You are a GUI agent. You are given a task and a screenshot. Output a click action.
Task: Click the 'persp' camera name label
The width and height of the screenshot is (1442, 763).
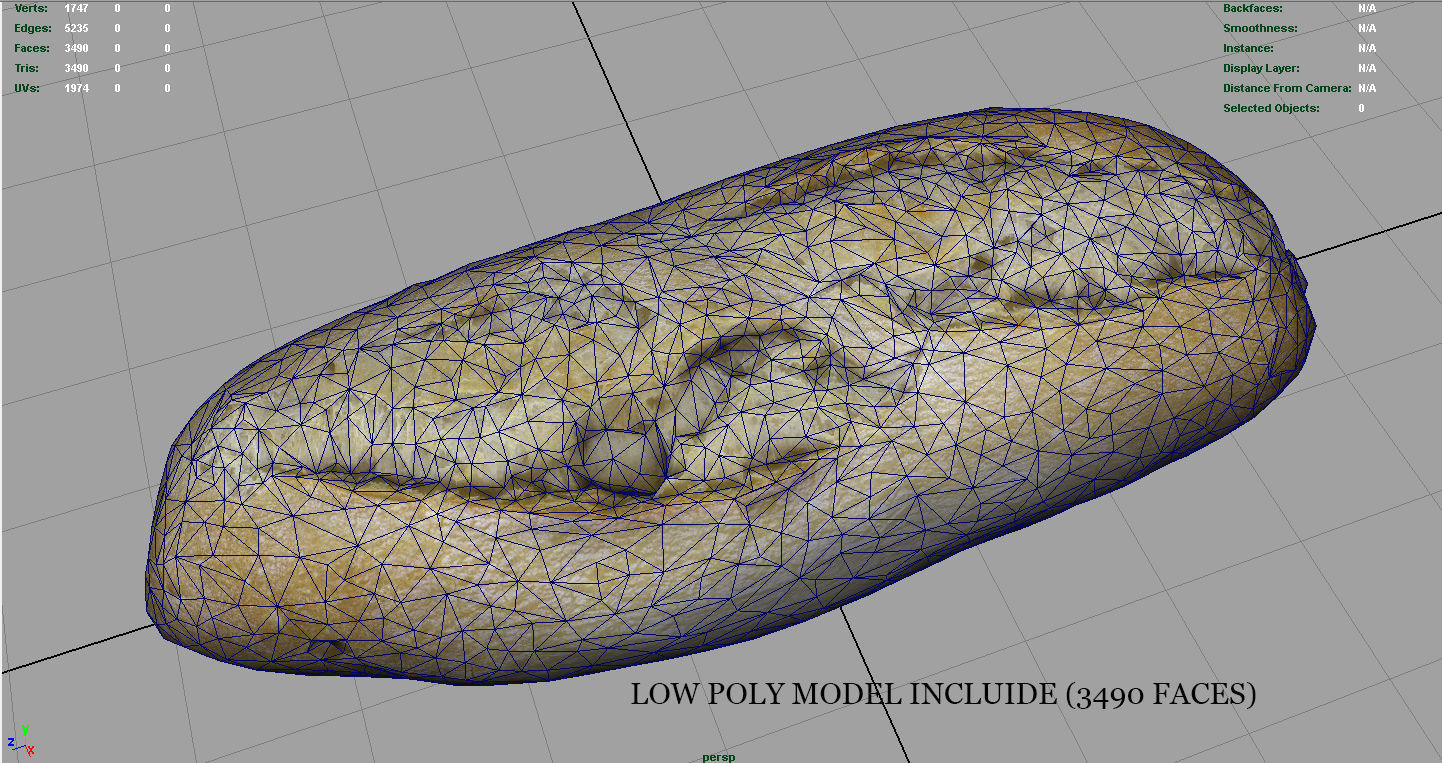718,757
